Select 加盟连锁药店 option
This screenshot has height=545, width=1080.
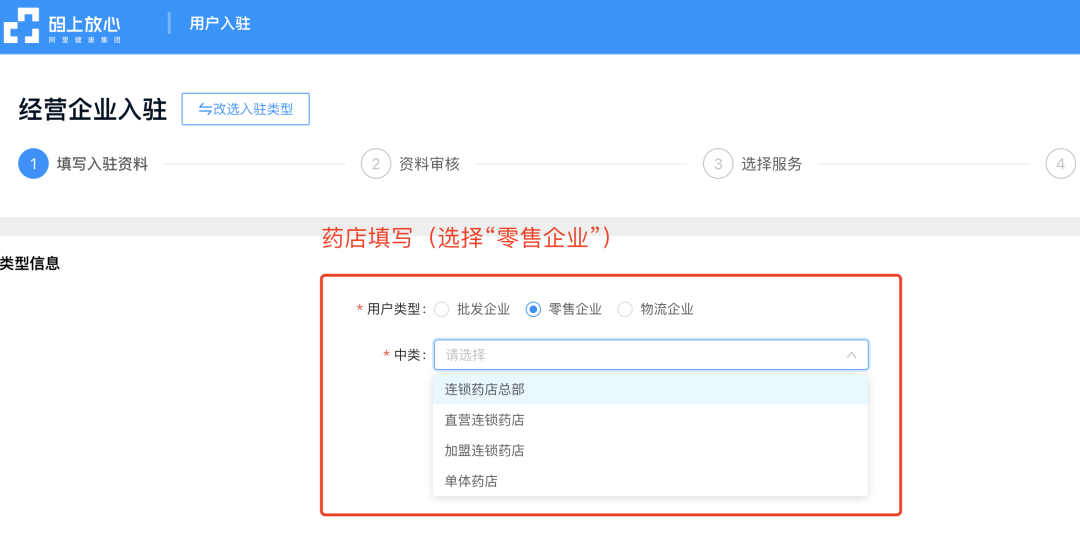[650, 451]
